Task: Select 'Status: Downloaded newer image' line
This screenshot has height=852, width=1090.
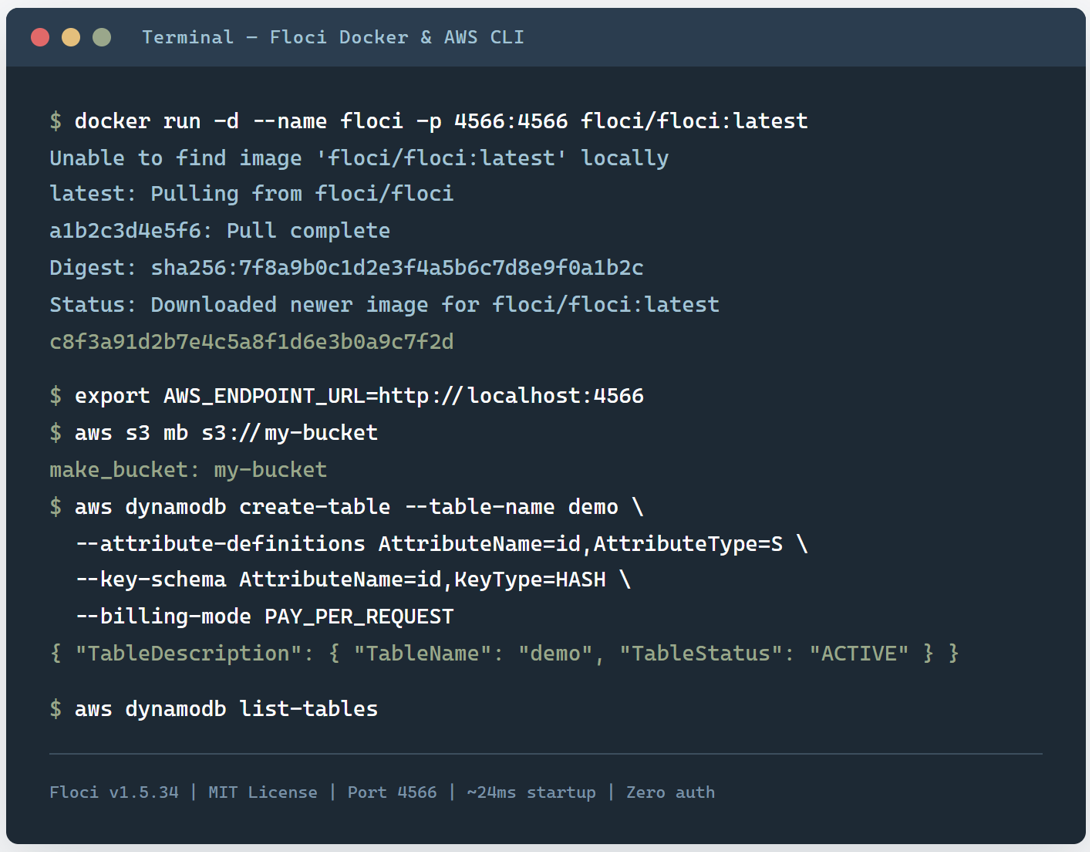Action: pyautogui.click(x=384, y=304)
